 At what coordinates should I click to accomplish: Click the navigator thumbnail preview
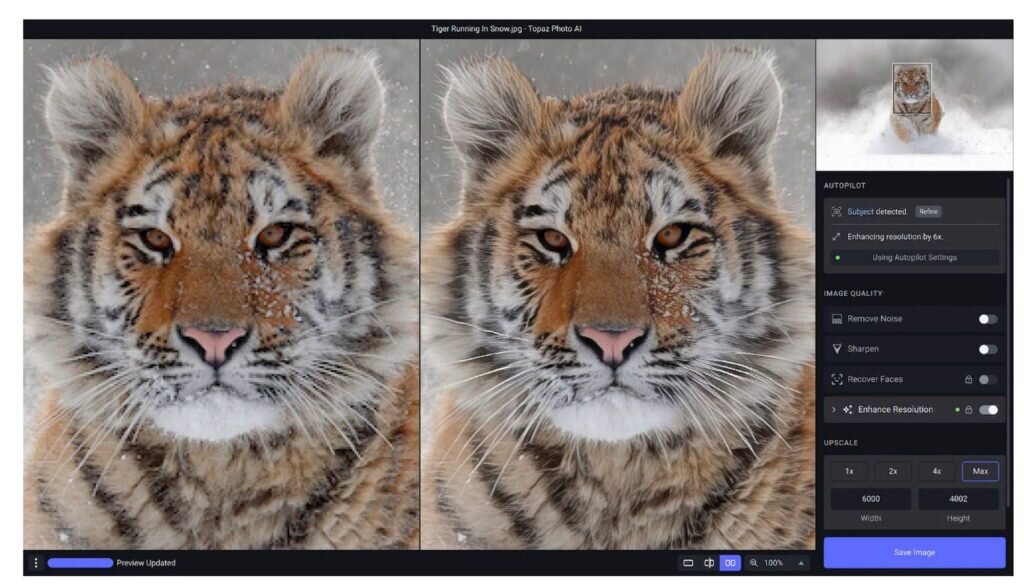tap(914, 105)
